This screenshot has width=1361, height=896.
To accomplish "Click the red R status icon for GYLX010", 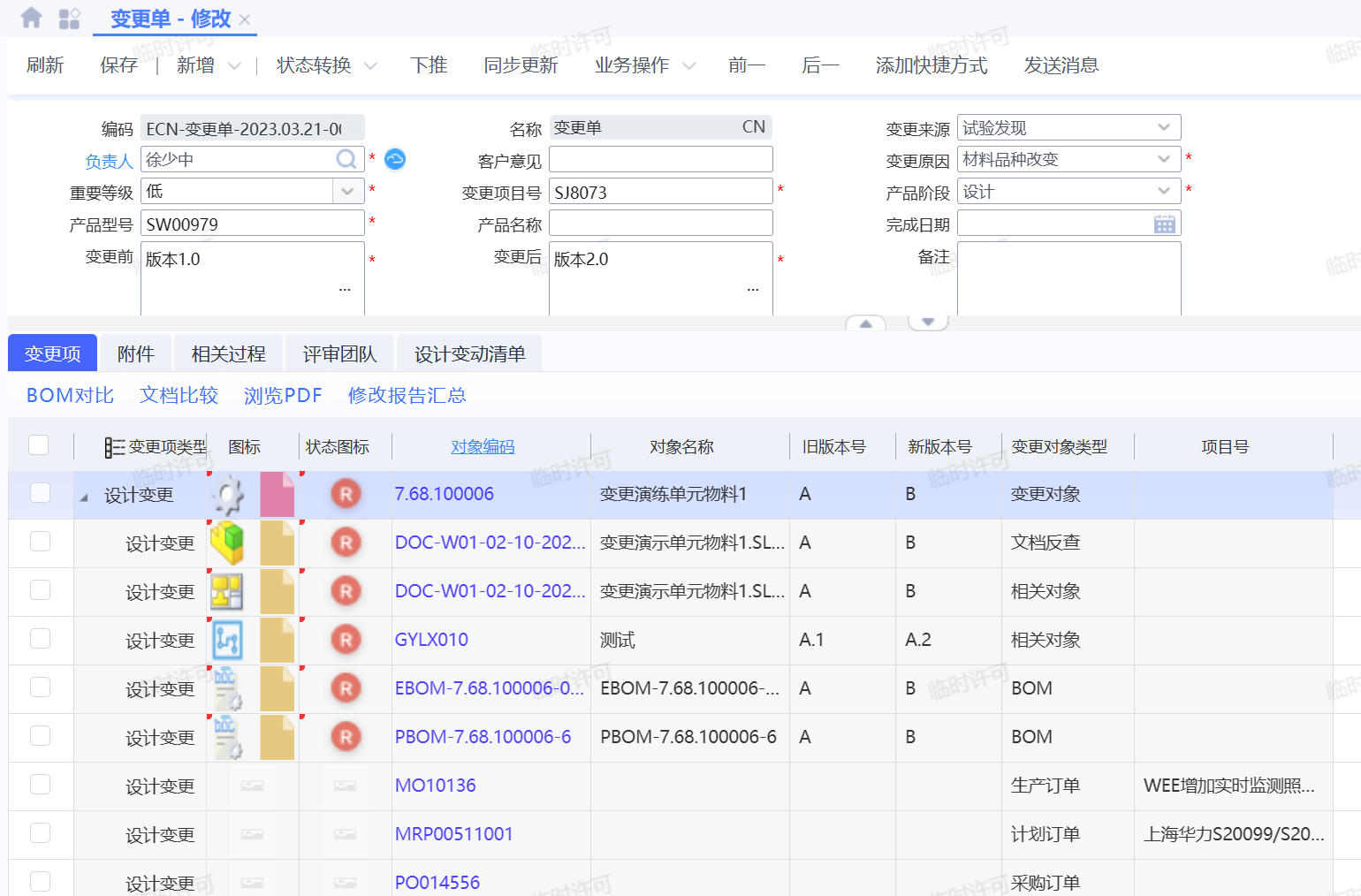I will click(x=346, y=640).
